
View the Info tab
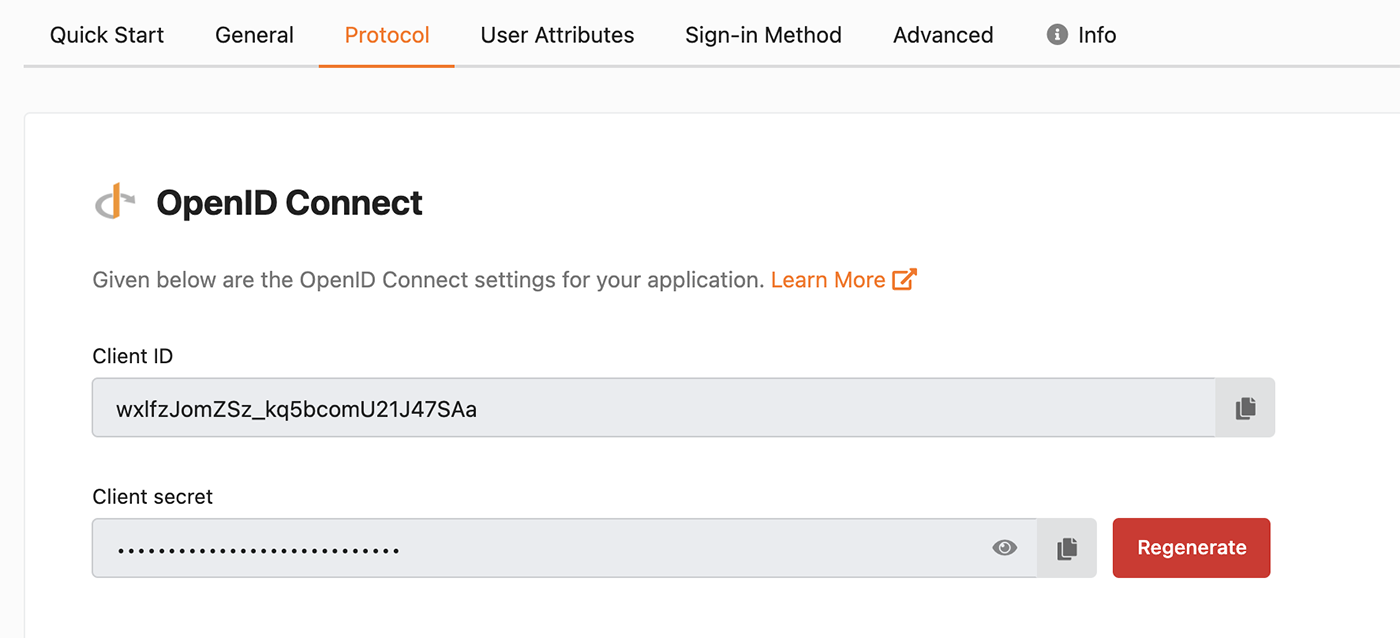(x=1081, y=35)
